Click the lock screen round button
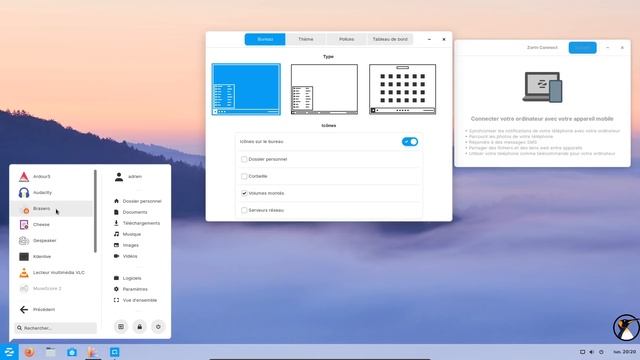The image size is (640, 360). (140, 327)
